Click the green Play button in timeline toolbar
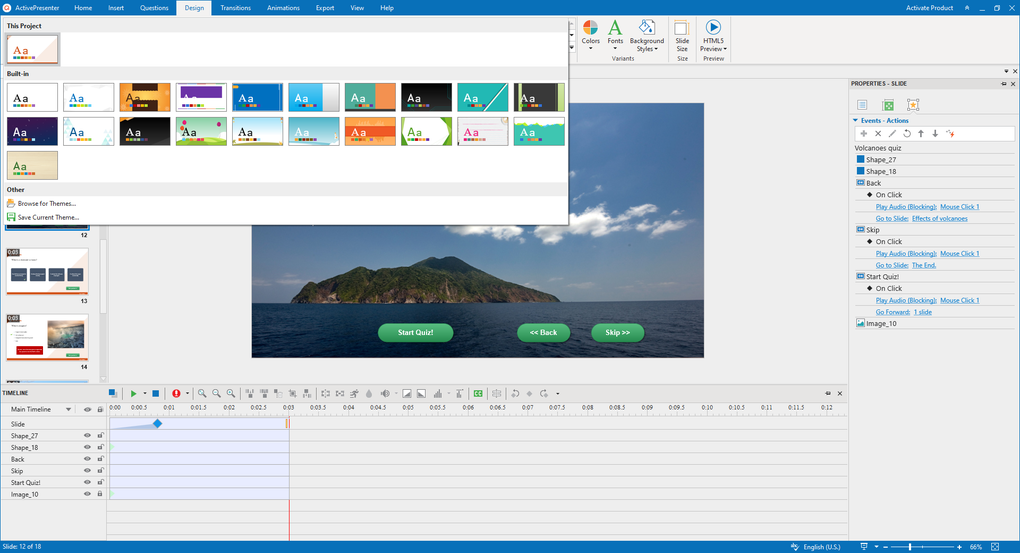The width and height of the screenshot is (1020, 553). [133, 394]
